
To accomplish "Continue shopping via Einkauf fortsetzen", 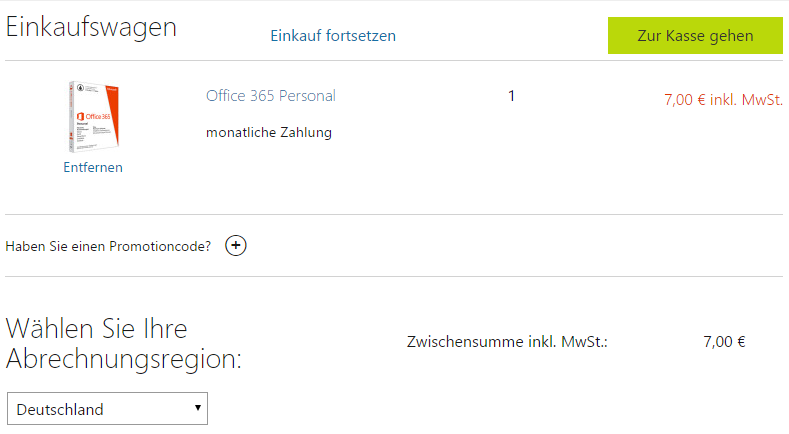I will coord(333,36).
